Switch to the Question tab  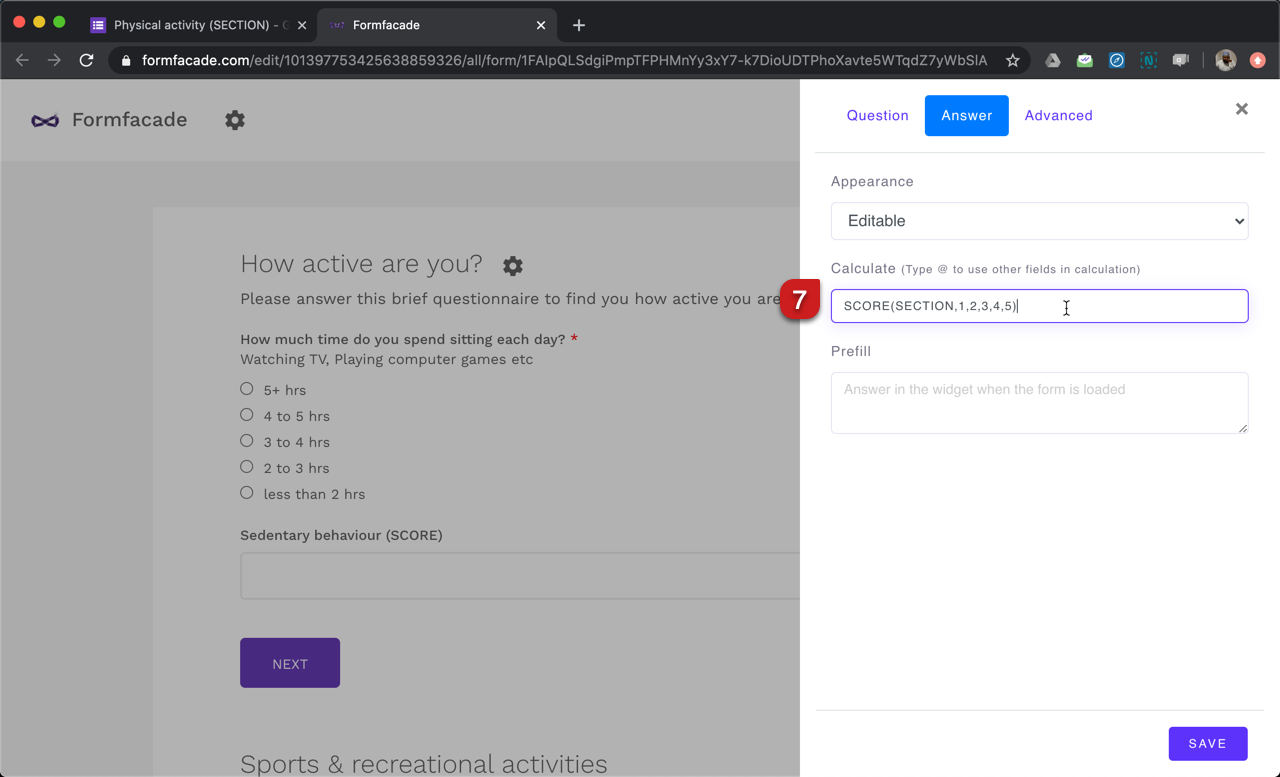click(877, 115)
